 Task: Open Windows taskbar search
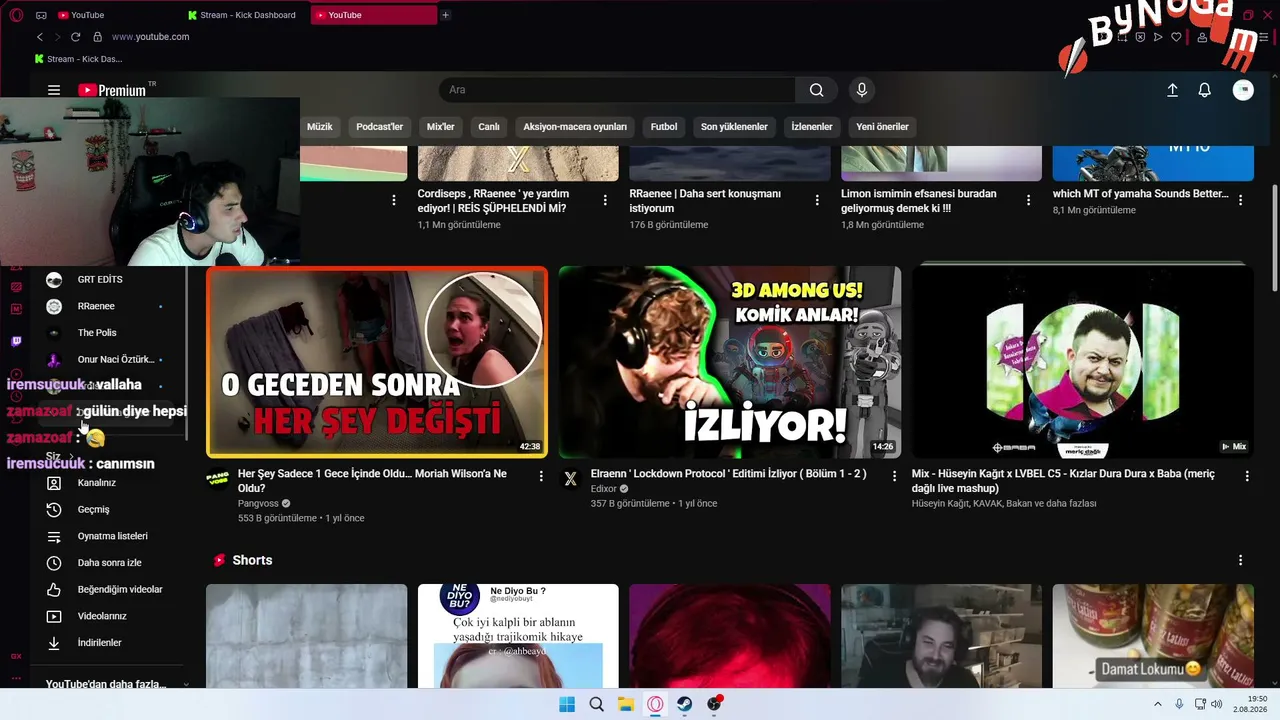point(597,704)
